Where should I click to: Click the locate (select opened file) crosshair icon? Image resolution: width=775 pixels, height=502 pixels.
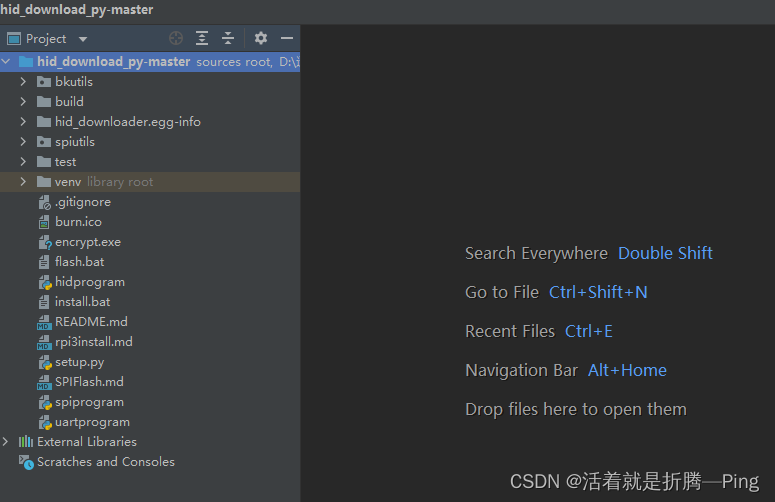point(176,38)
